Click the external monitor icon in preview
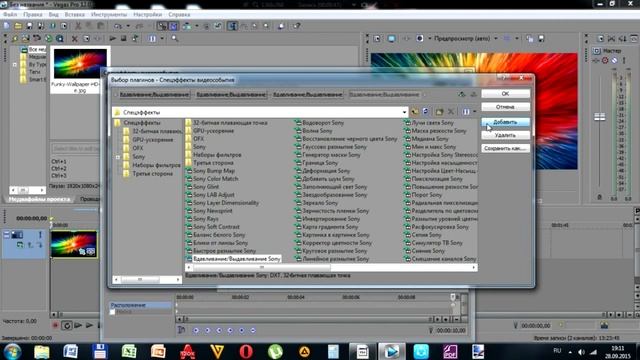The height and width of the screenshot is (360, 640). tap(391, 39)
